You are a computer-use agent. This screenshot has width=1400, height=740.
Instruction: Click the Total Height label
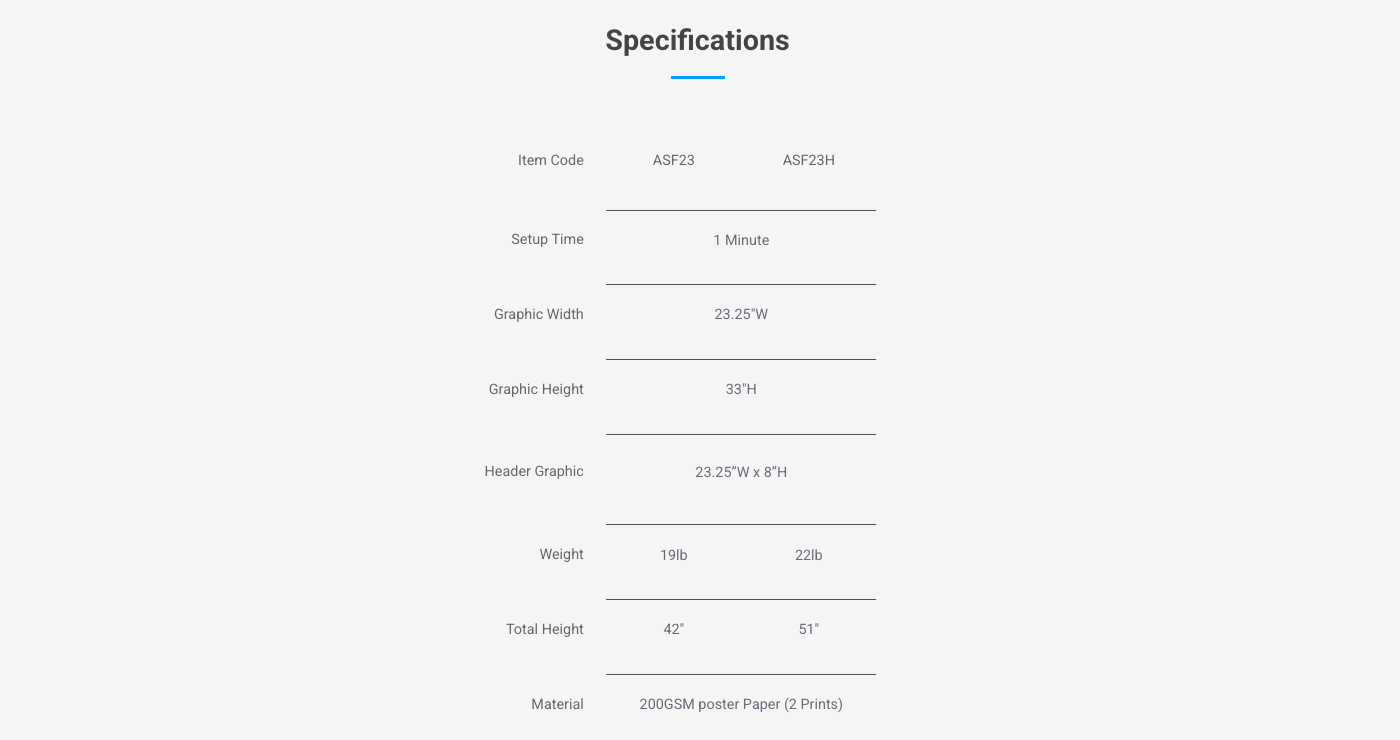coord(544,629)
